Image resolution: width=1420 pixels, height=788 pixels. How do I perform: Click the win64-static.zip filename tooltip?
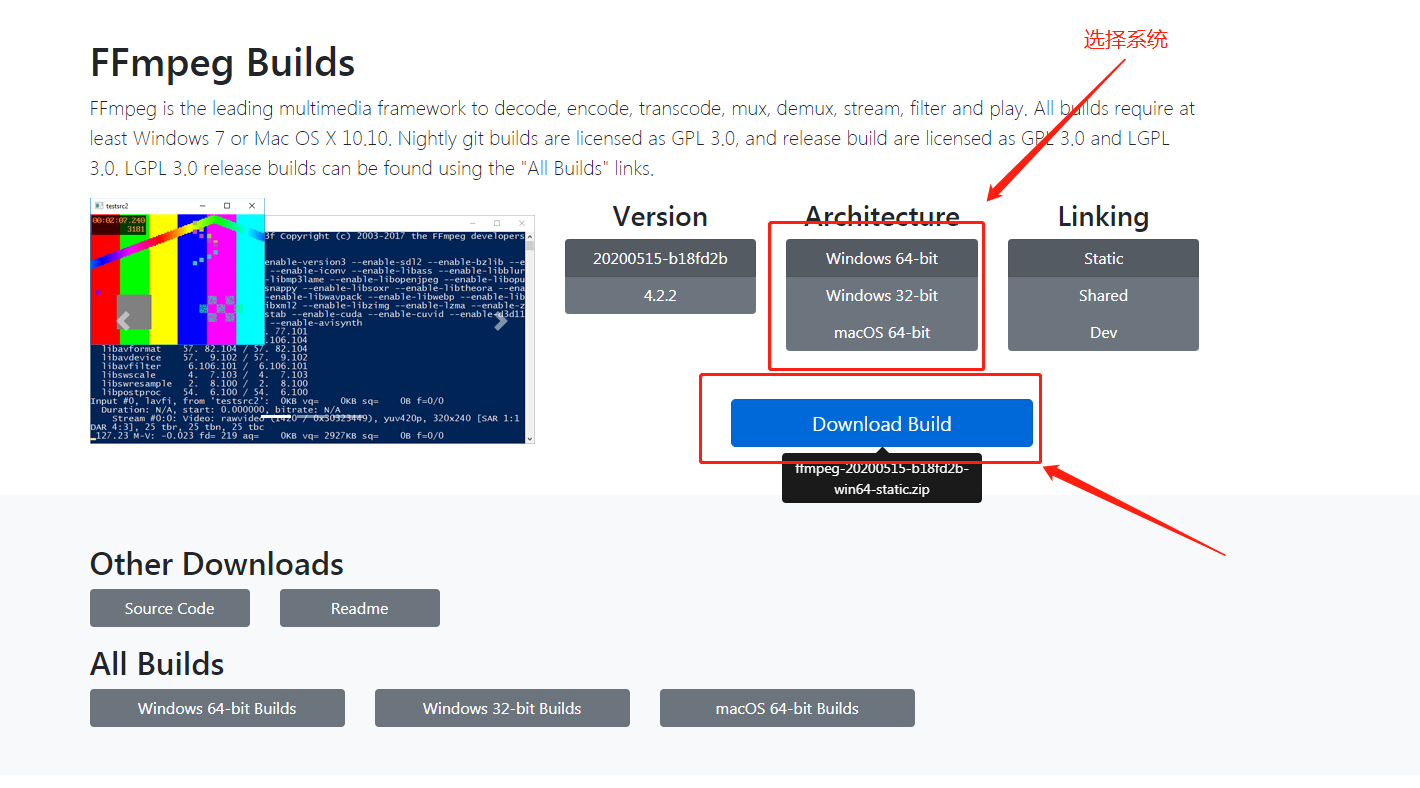(x=882, y=479)
